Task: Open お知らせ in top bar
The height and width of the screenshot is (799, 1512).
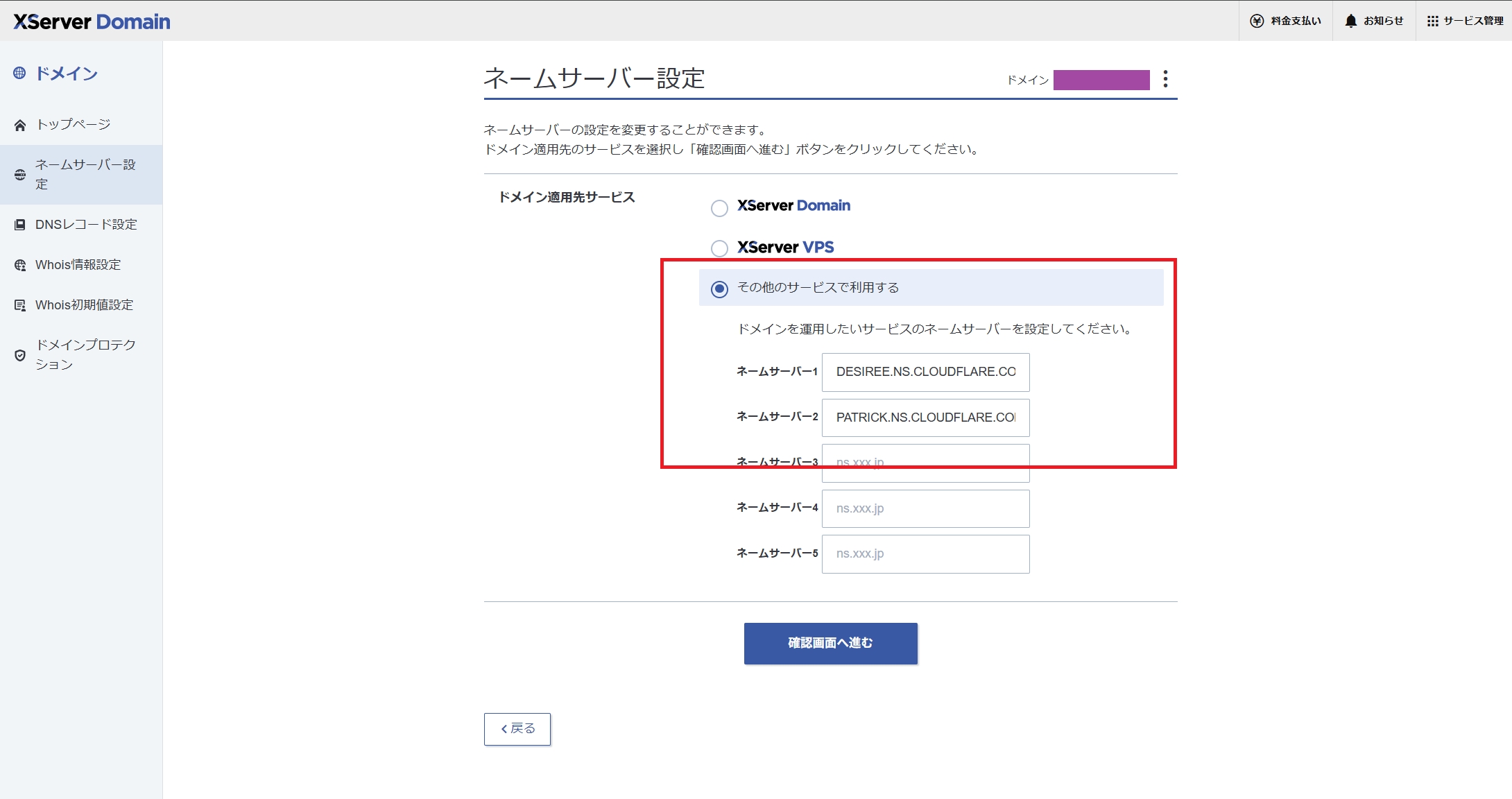Action: pos(1374,21)
